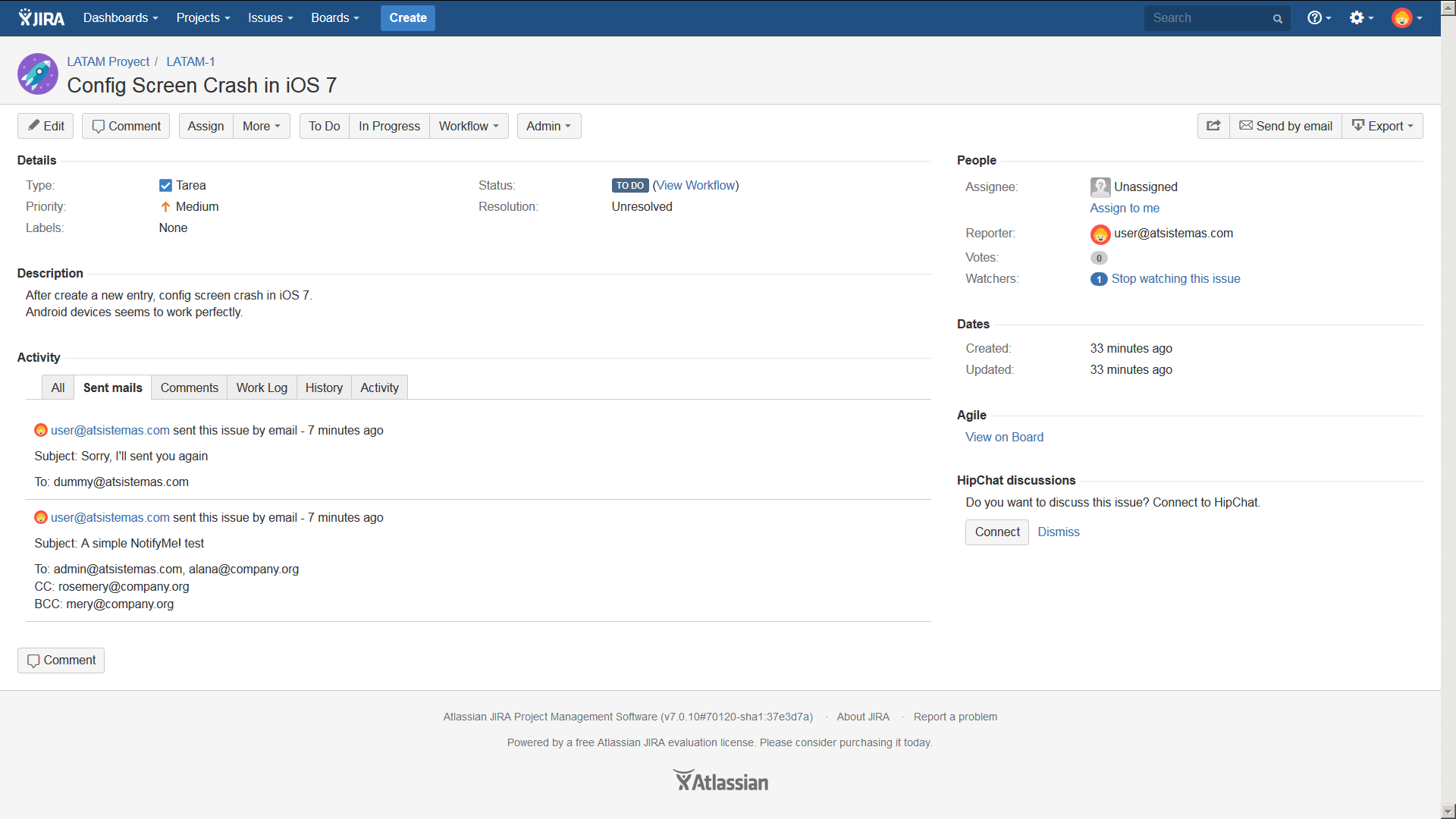Click into the Search field
The height and width of the screenshot is (819, 1456).
click(x=1206, y=18)
